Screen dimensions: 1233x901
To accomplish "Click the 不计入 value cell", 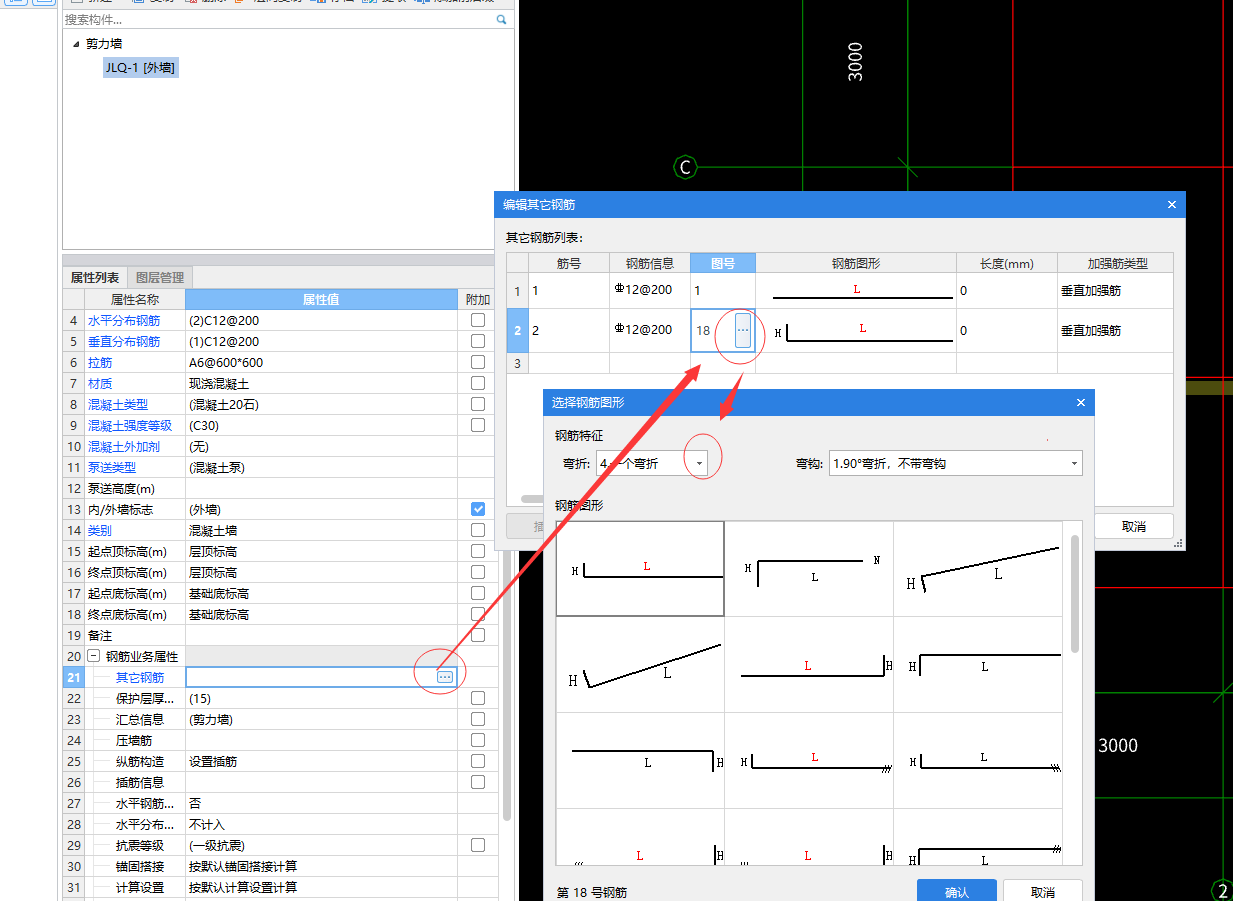I will click(x=321, y=824).
